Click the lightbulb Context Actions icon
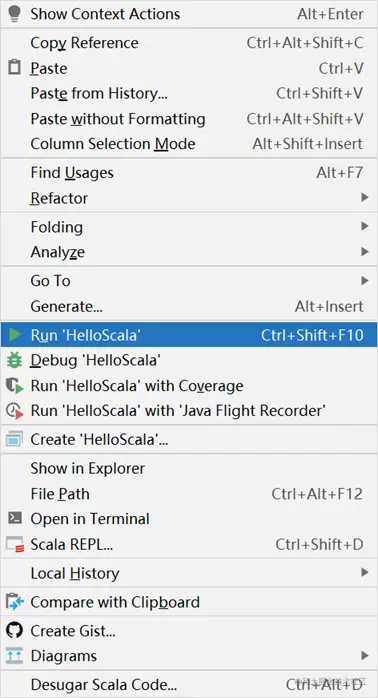Screen dimensions: 378x698 pos(15,14)
